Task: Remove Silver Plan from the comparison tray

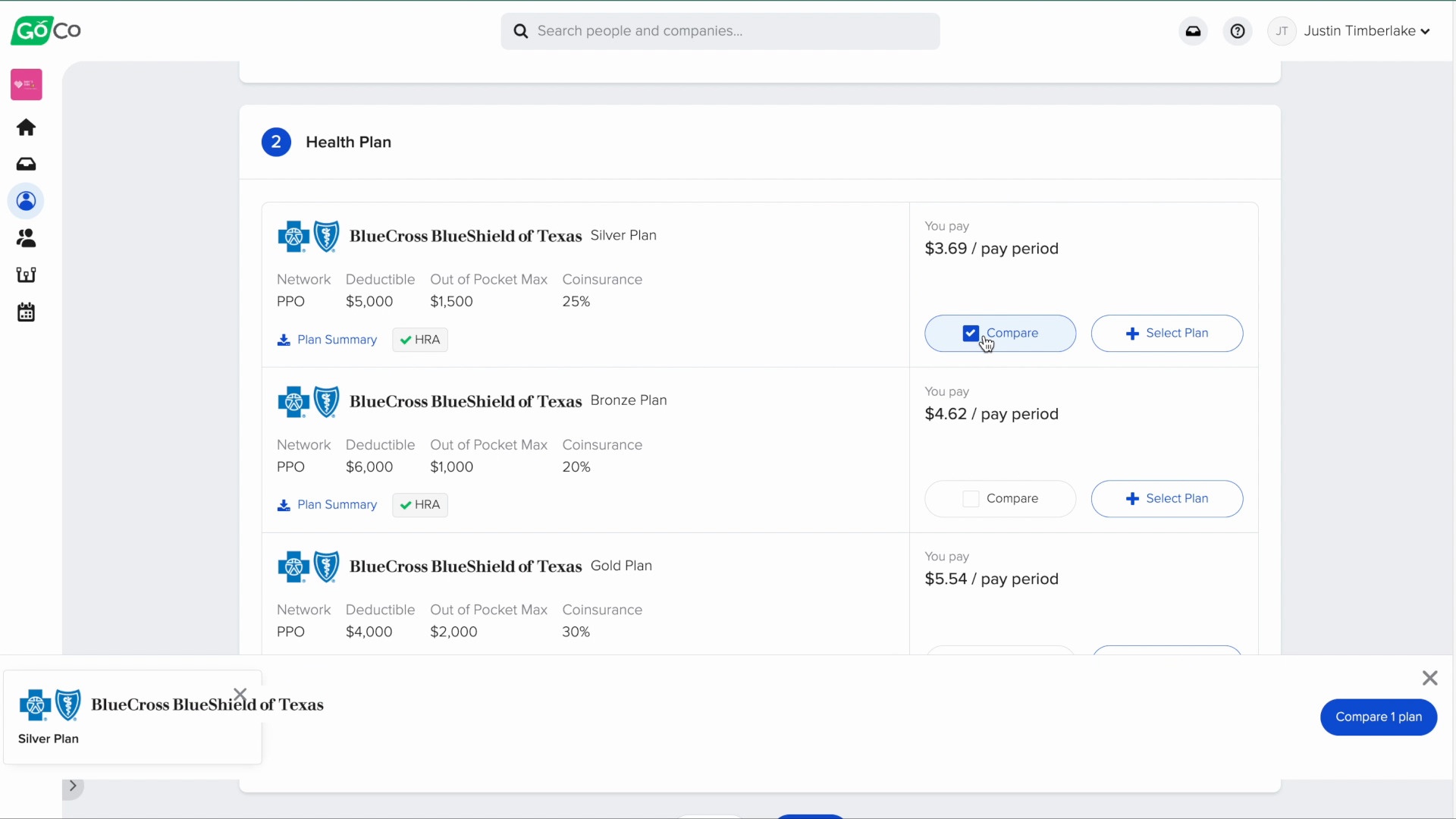Action: click(x=240, y=694)
